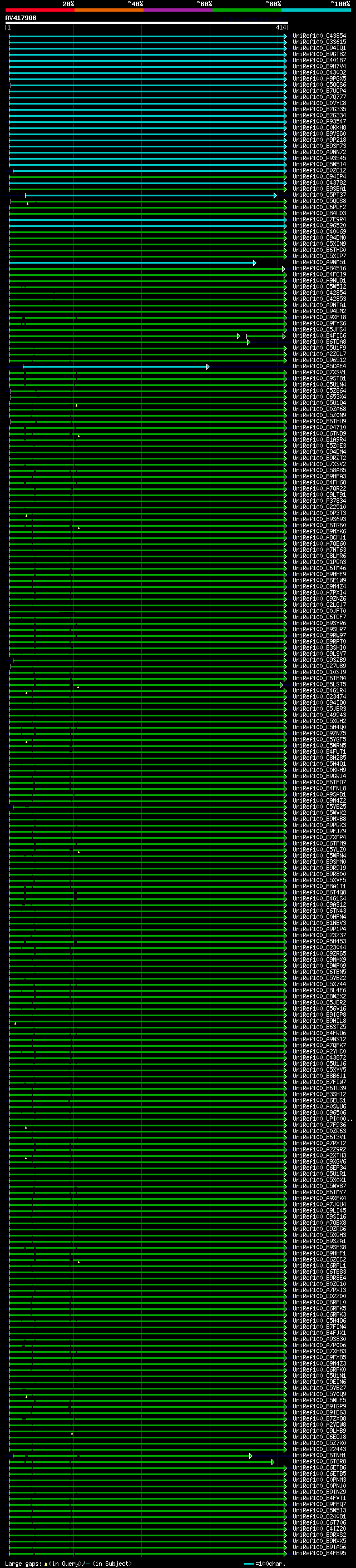Image resolution: width=356 pixels, height=1568 pixels.
Task: Click the cyan ~100% identity color segment
Action: 316,10
